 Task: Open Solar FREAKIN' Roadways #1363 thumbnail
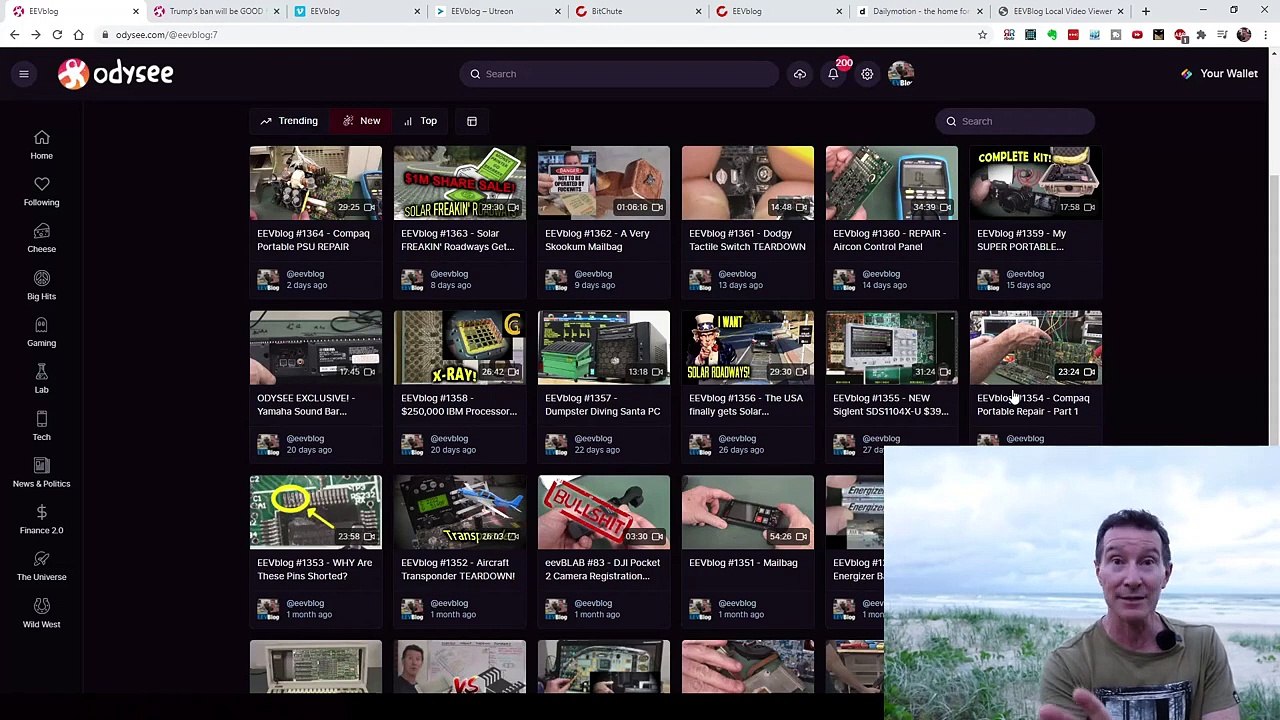tap(460, 183)
